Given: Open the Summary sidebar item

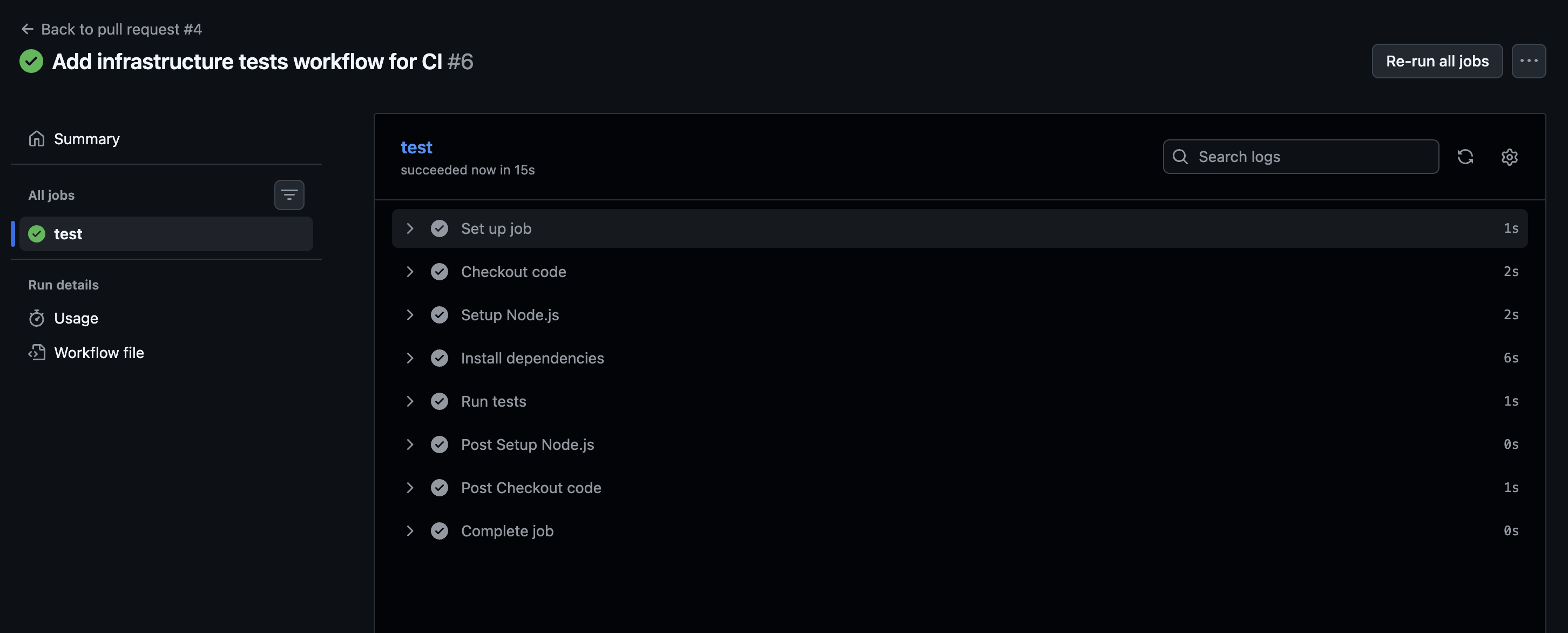Looking at the screenshot, I should tap(86, 139).
